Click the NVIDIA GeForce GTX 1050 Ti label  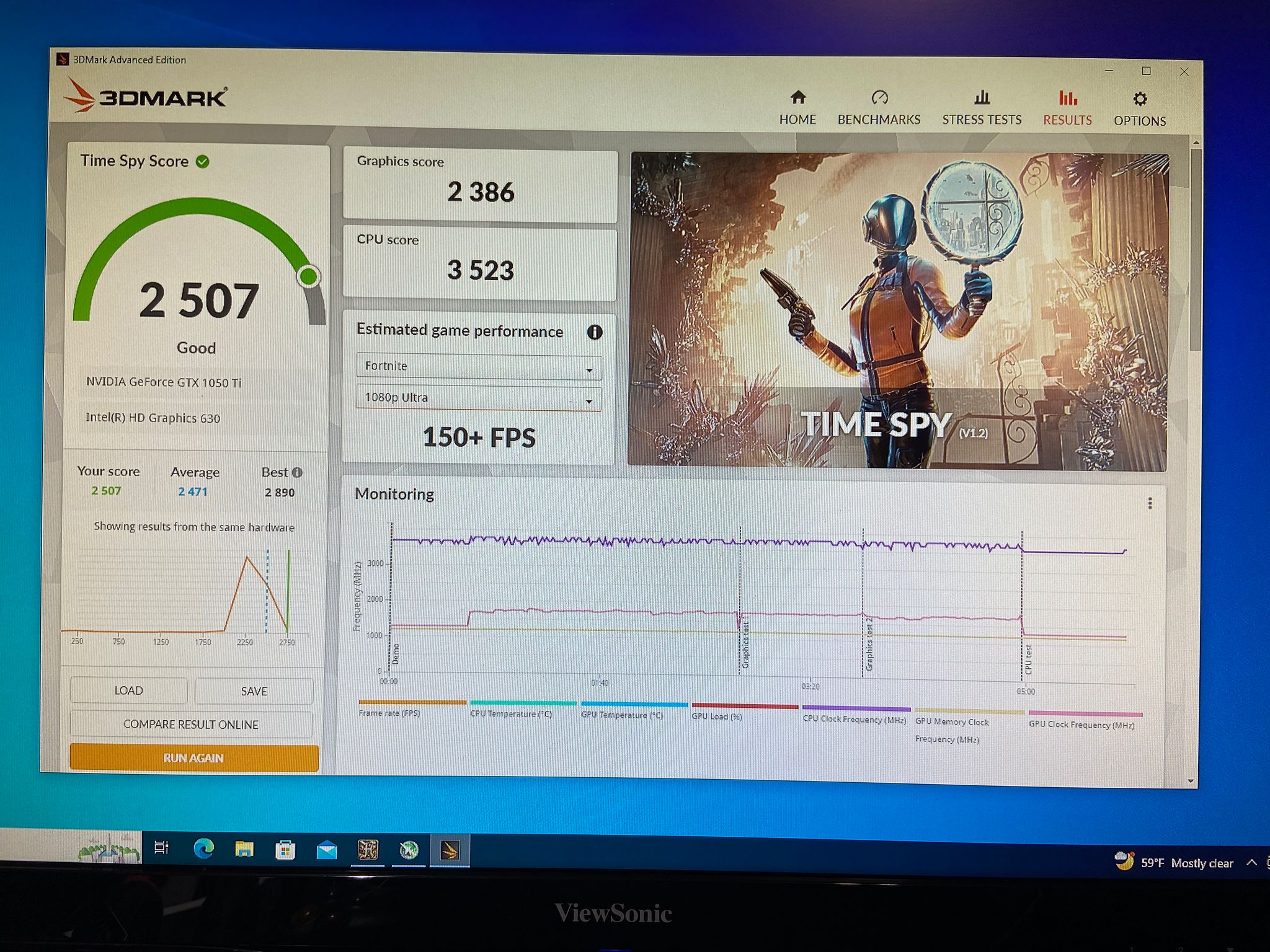(164, 382)
